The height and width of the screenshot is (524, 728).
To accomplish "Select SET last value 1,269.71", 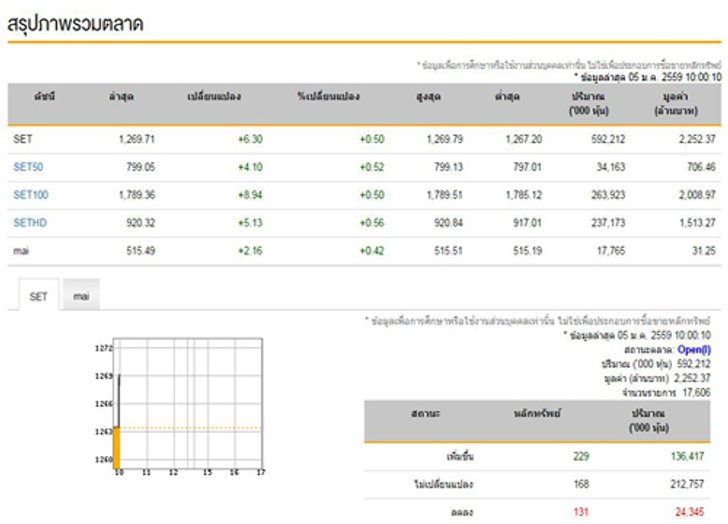I will (137, 139).
